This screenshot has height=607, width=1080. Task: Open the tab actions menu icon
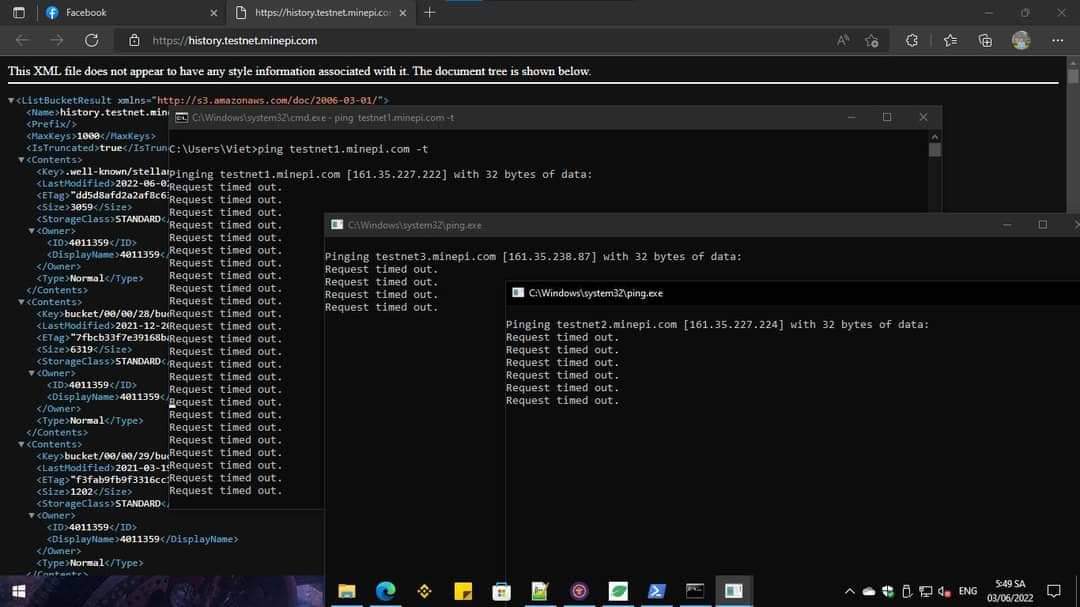click(19, 12)
